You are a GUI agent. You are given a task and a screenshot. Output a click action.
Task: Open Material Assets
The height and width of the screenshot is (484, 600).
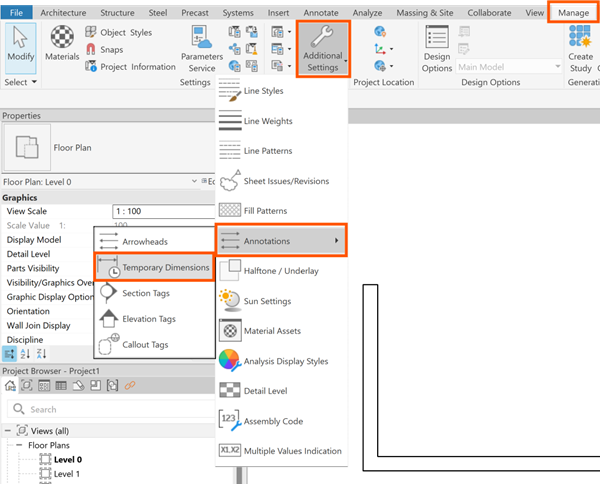(281, 331)
